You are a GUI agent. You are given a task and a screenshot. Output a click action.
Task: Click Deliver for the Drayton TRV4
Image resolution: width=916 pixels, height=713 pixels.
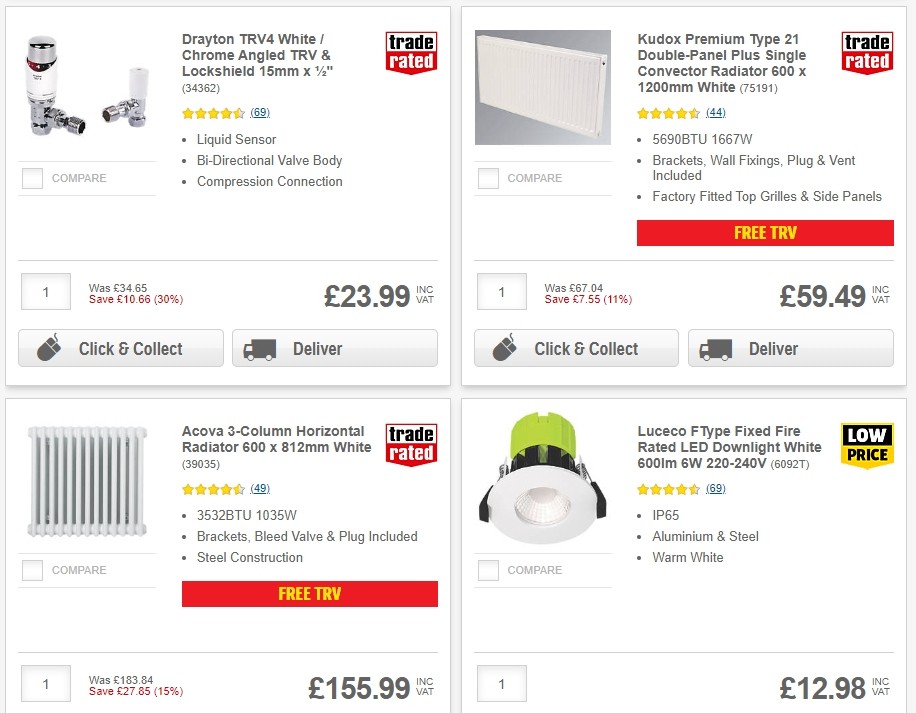pos(334,348)
